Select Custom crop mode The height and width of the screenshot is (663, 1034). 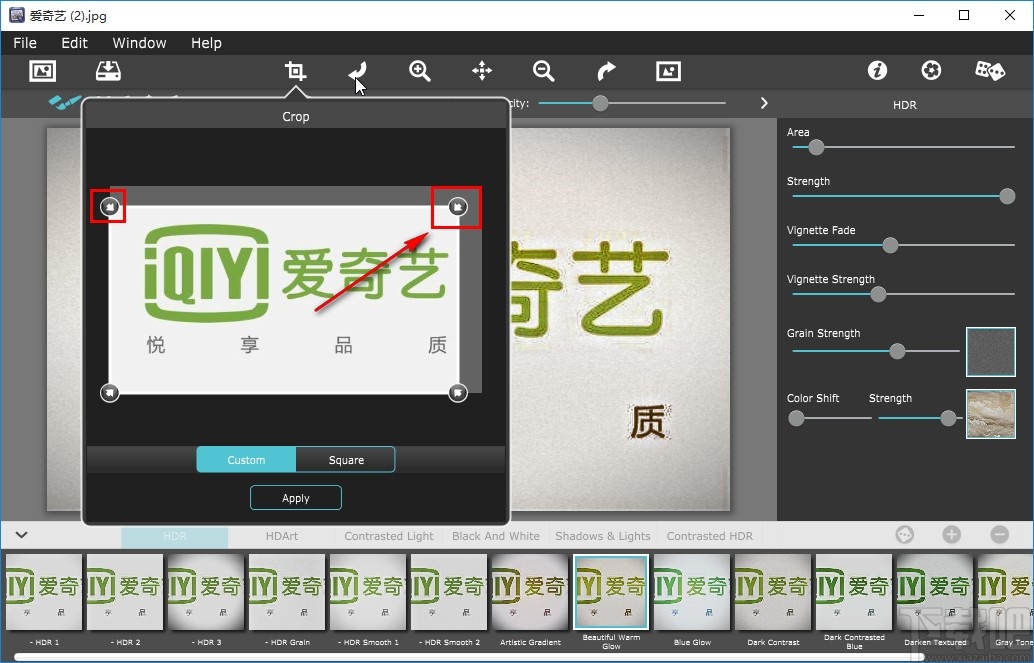coord(246,460)
